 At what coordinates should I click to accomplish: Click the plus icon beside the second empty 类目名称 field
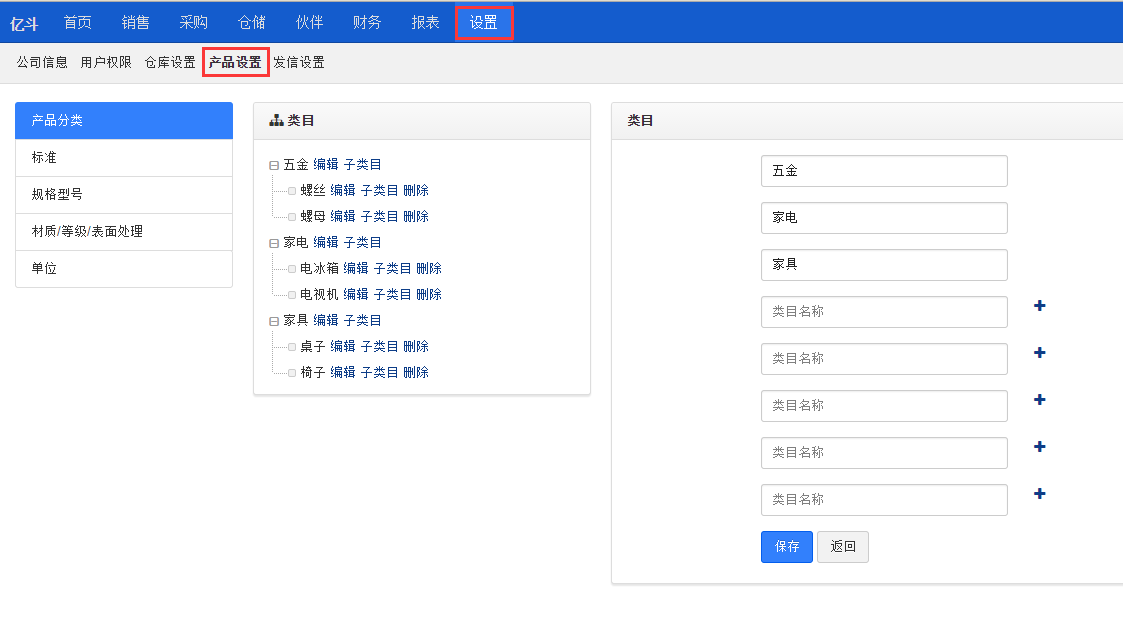pyautogui.click(x=1039, y=353)
